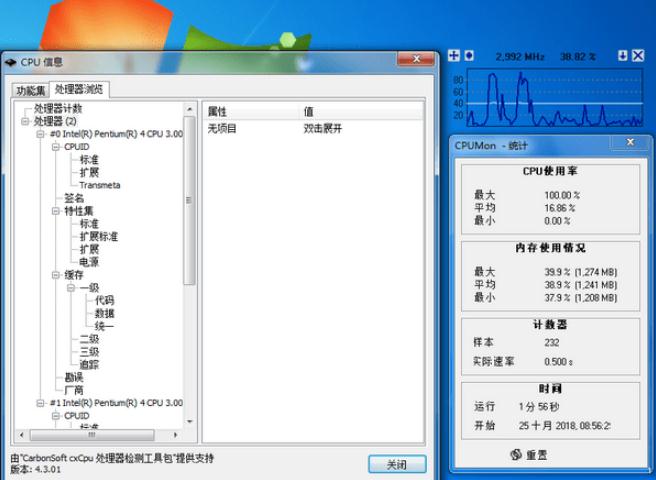
Task: Click the down arrow icon on the CPUMon widget
Action: coord(623,56)
